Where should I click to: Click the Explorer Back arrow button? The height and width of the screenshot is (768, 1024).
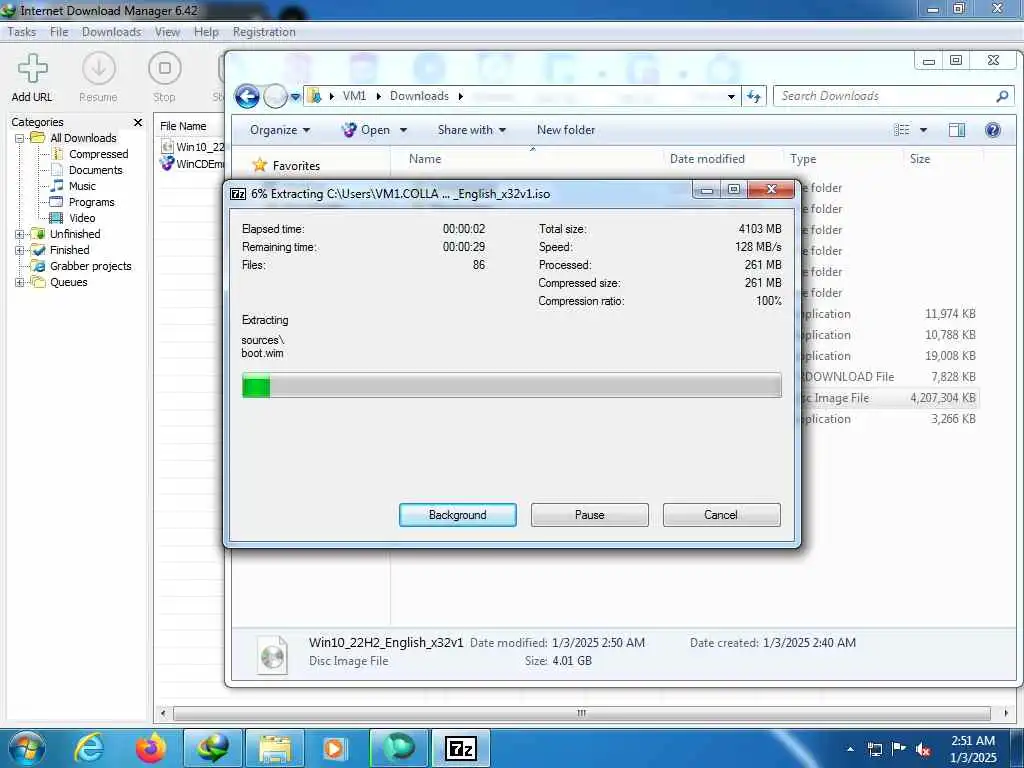[247, 97]
